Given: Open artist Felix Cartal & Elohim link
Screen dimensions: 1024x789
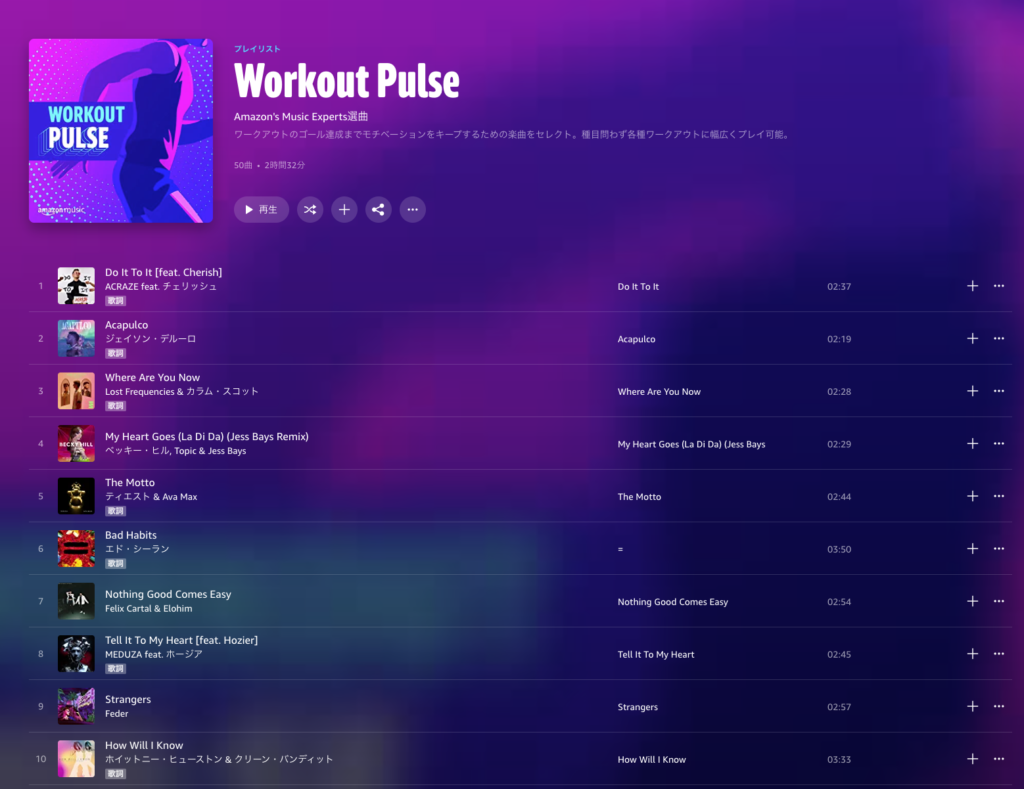Looking at the screenshot, I should pos(149,609).
